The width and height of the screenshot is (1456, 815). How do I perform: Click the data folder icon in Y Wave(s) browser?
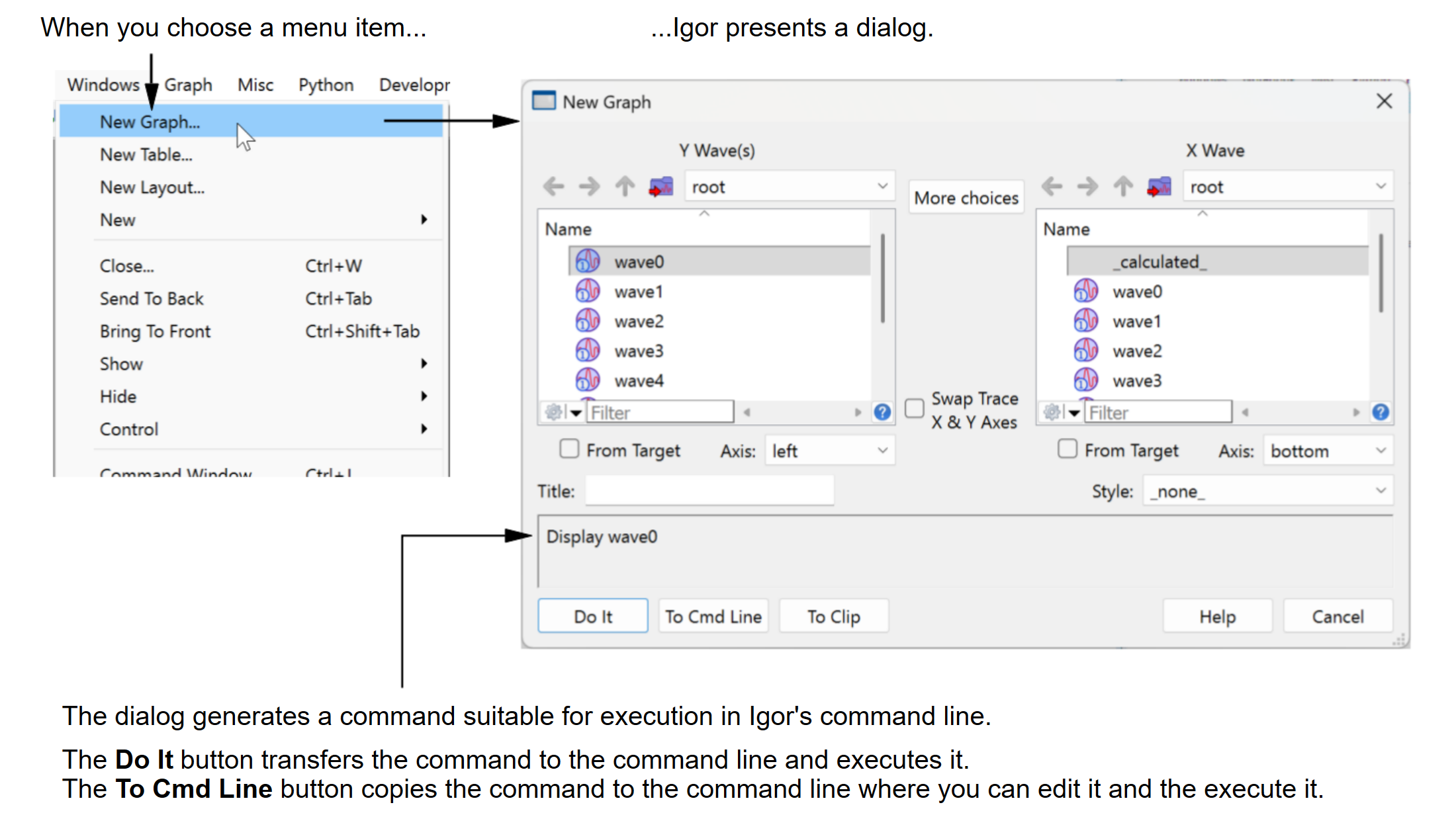(x=660, y=187)
